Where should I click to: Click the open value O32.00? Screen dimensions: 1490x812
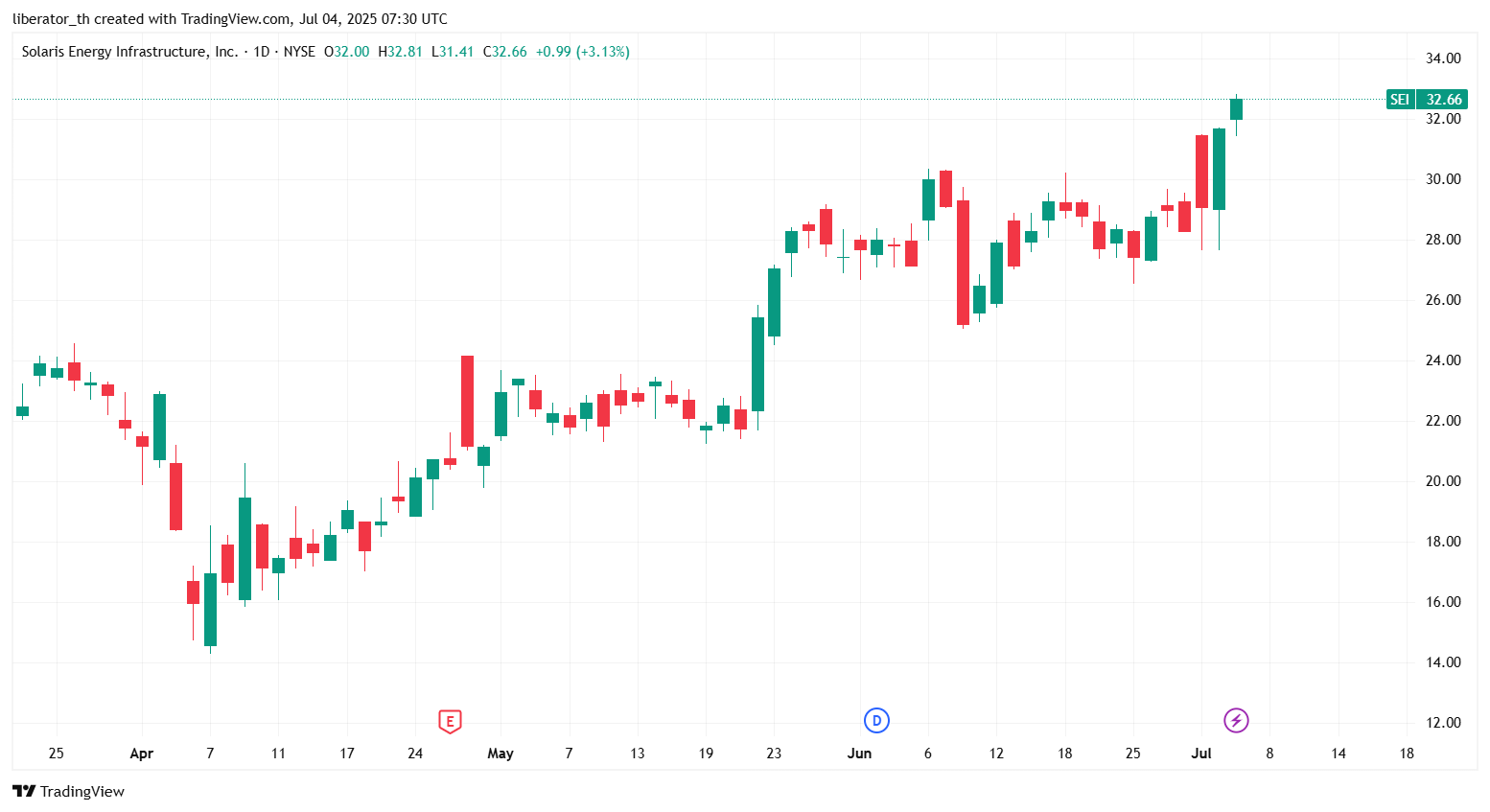click(346, 52)
